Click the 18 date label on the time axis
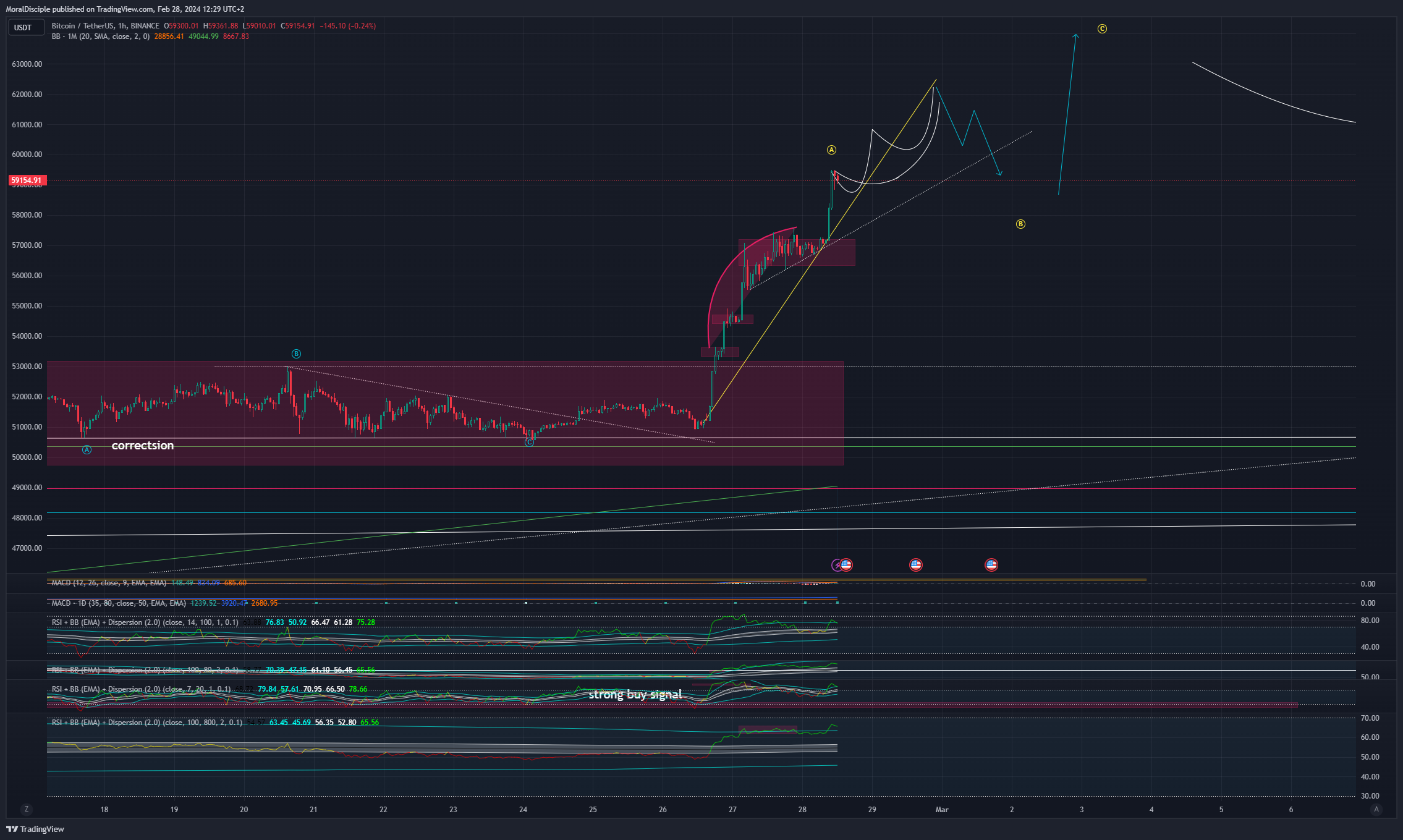This screenshot has height=840, width=1403. [104, 810]
